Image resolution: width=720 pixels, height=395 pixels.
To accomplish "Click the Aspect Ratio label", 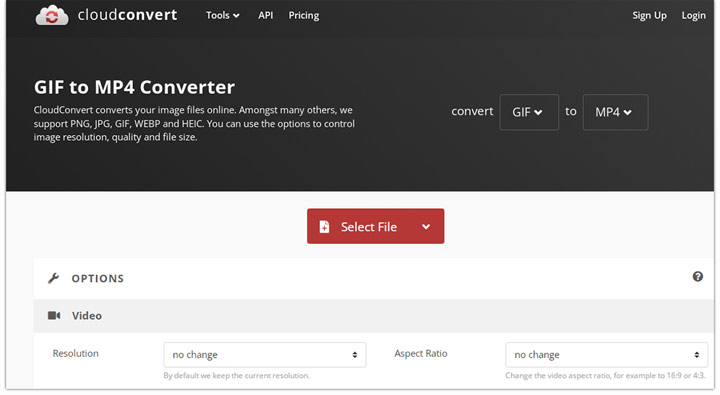I will pyautogui.click(x=421, y=353).
